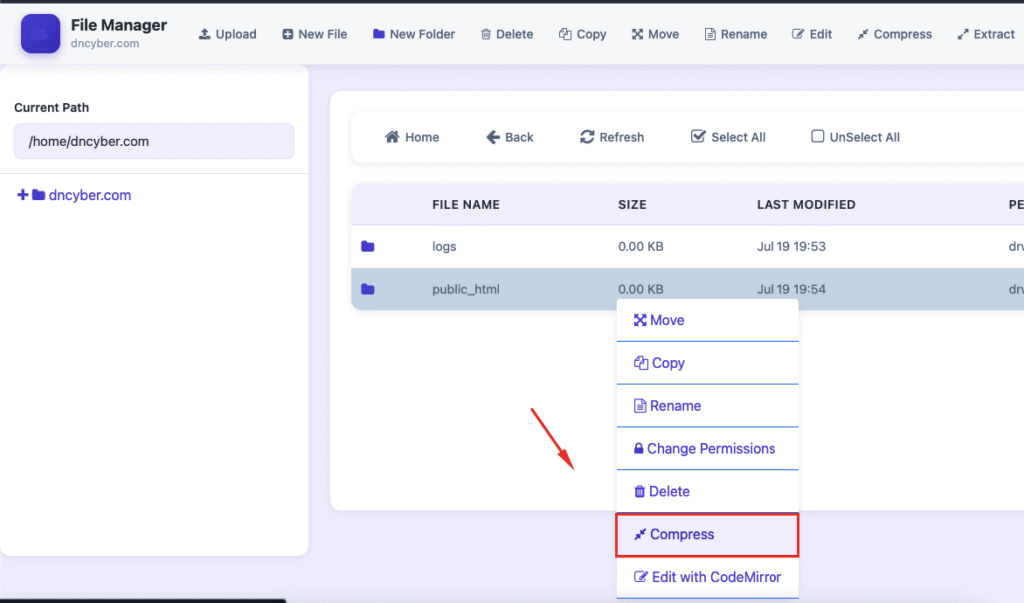Click the Compress icon in context menu

click(x=640, y=534)
